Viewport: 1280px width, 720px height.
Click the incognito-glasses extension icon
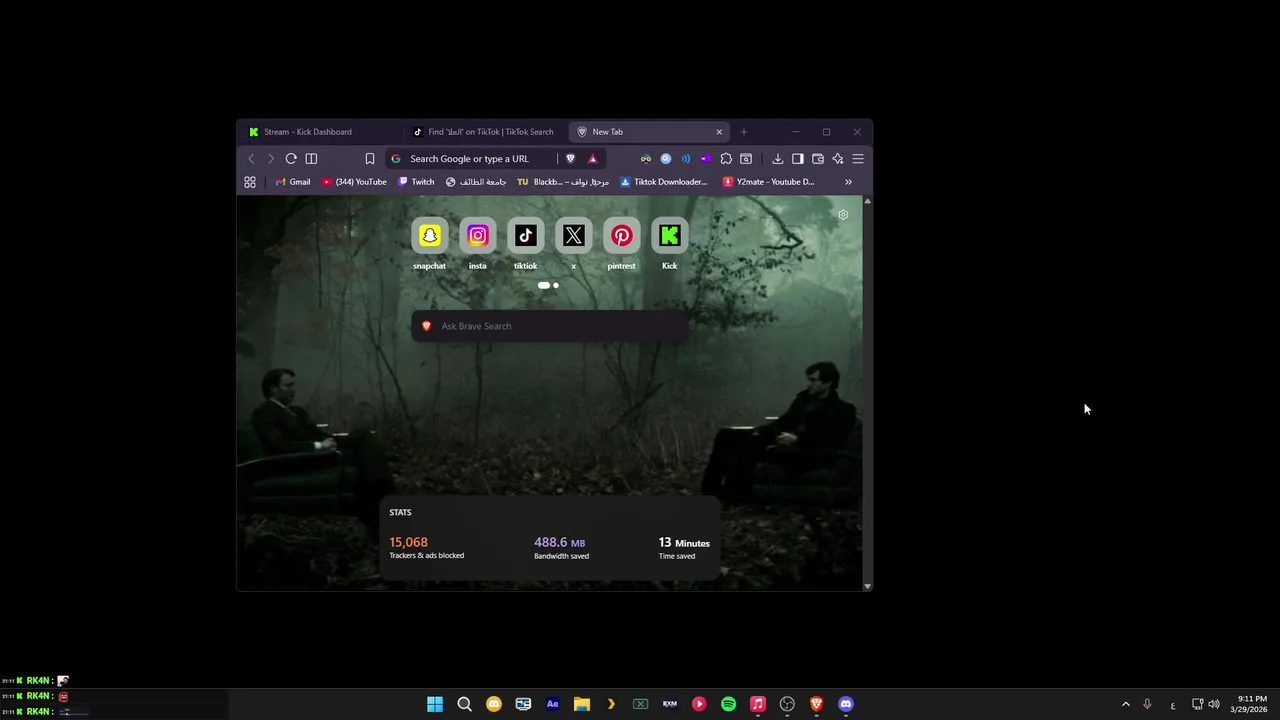tap(646, 158)
